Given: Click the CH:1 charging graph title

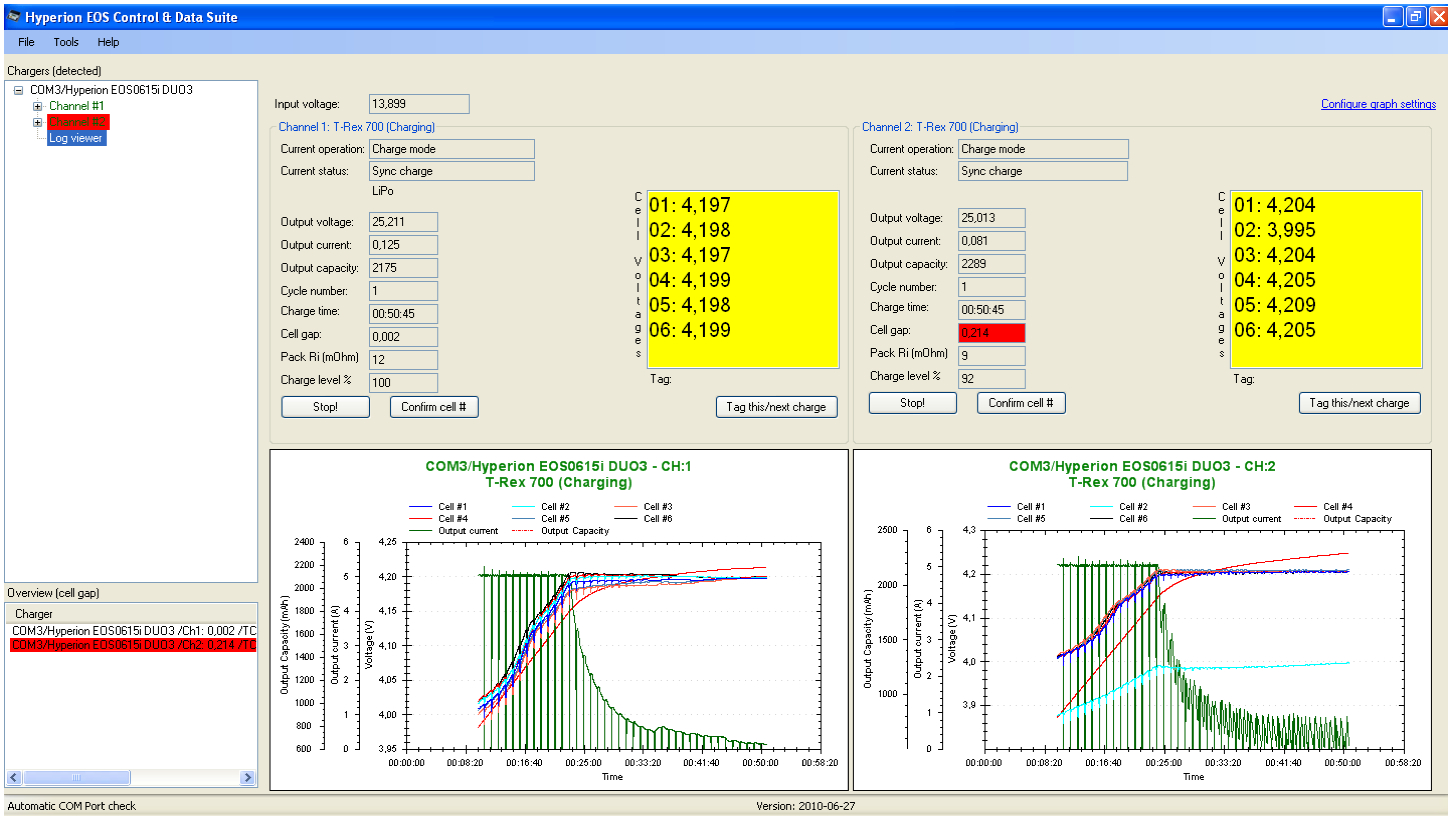Looking at the screenshot, I should [x=558, y=474].
